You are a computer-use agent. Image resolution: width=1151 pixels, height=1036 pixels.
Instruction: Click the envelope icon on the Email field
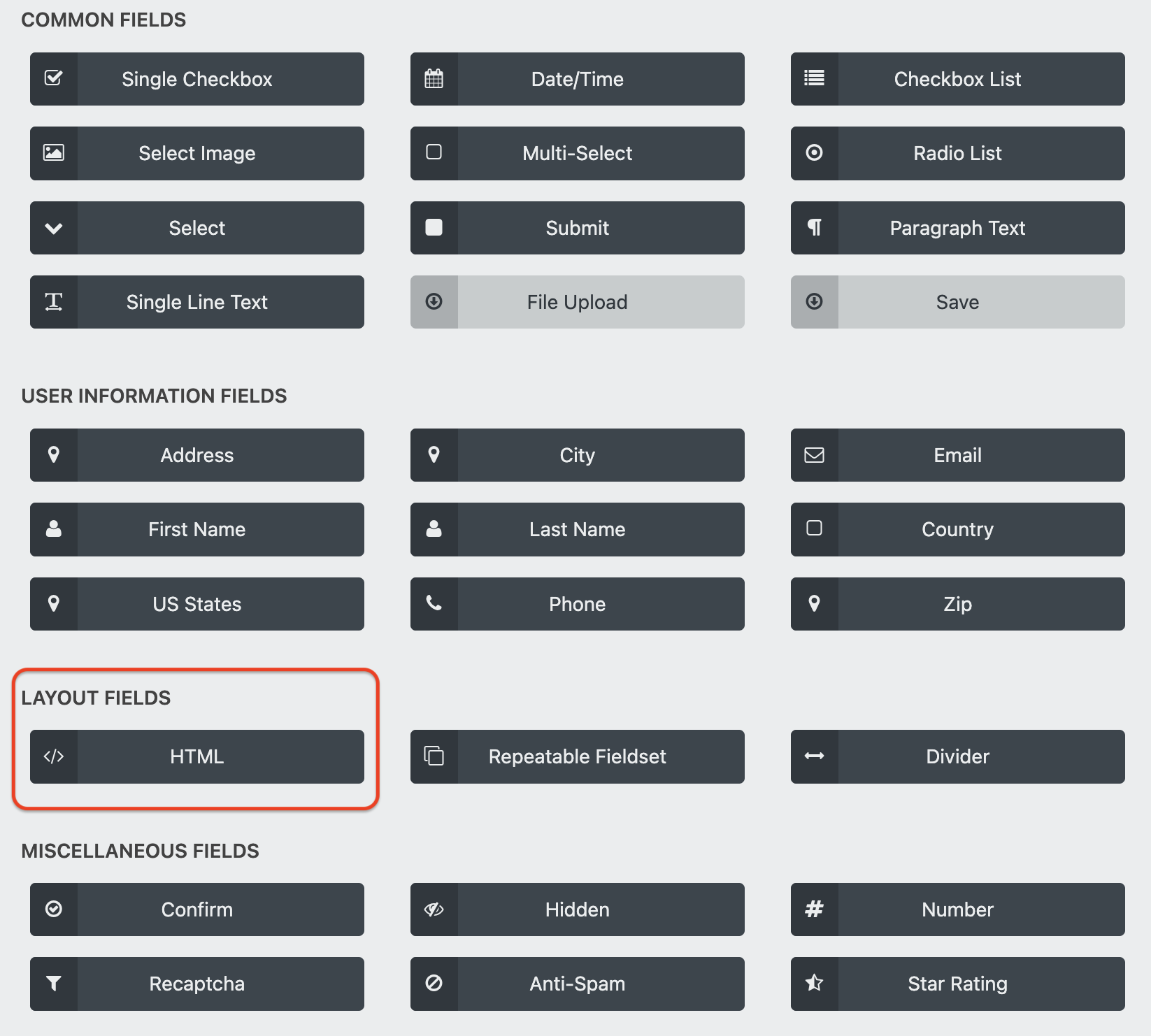pos(814,455)
